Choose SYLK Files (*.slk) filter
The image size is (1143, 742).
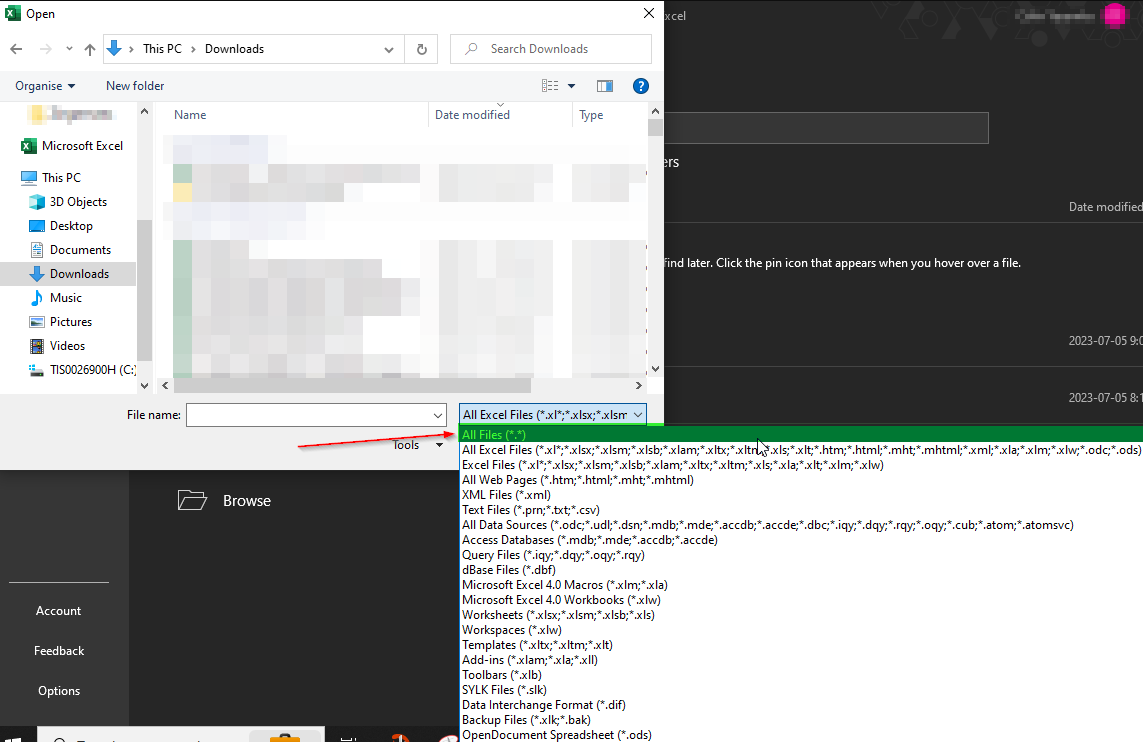(801, 690)
